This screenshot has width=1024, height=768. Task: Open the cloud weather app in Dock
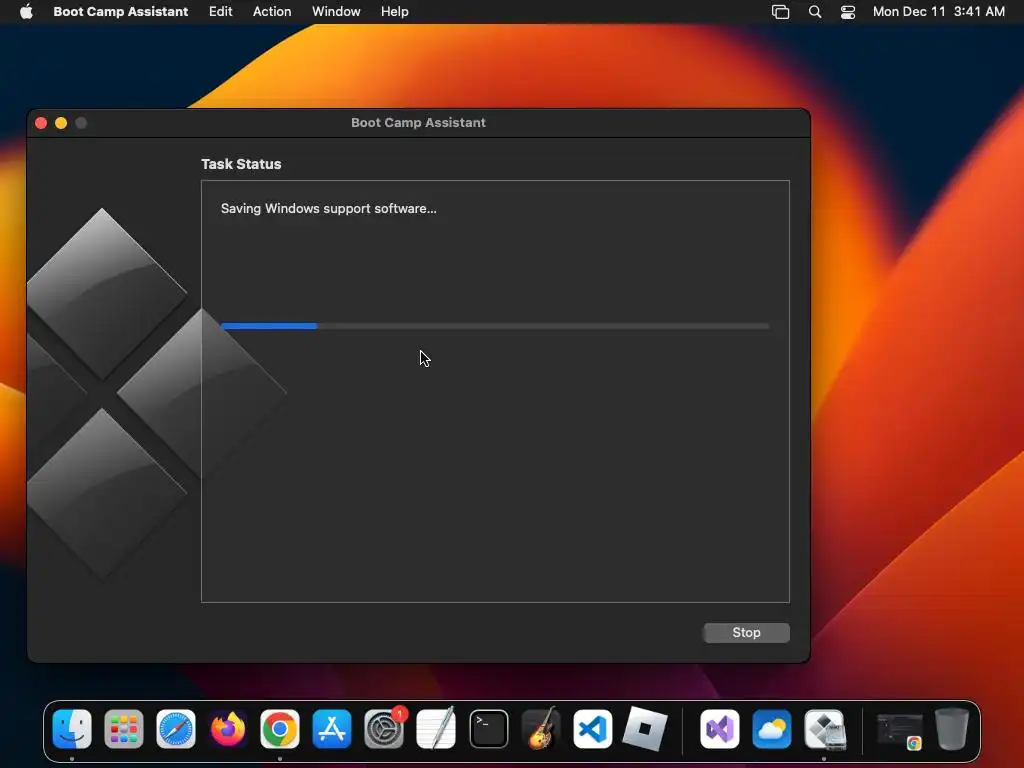(x=772, y=728)
